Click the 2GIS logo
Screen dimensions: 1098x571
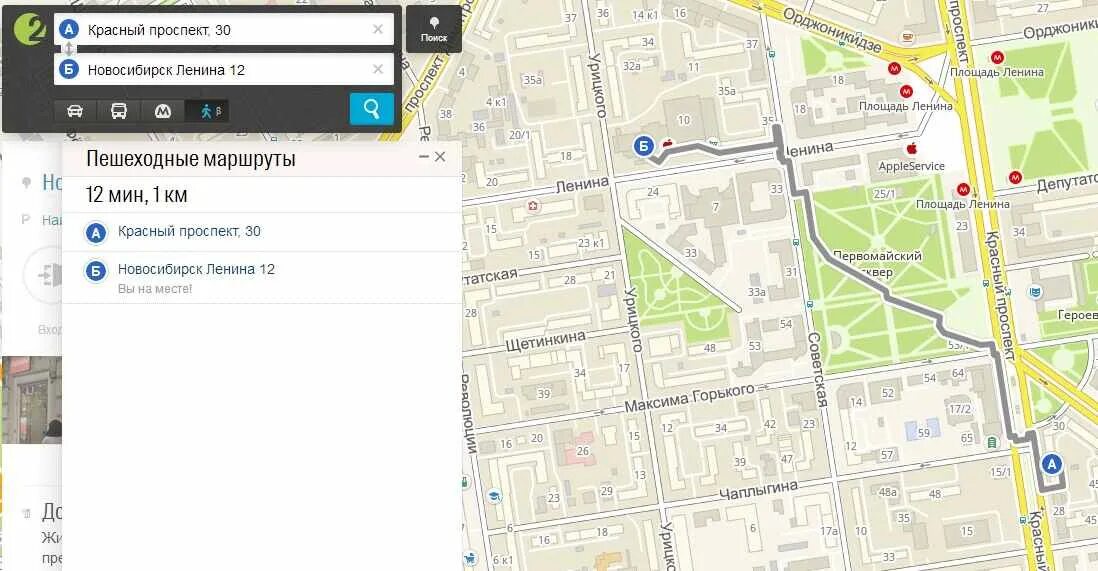click(29, 30)
